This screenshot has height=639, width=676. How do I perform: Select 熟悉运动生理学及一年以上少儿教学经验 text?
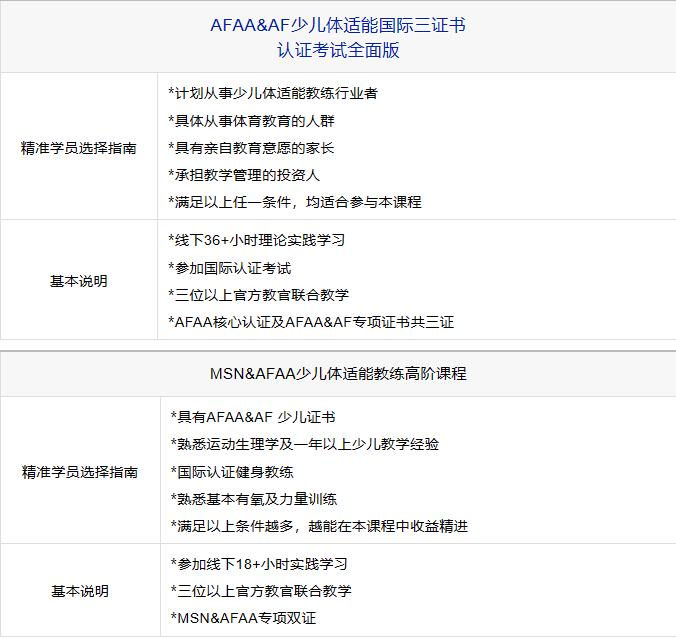pos(305,443)
